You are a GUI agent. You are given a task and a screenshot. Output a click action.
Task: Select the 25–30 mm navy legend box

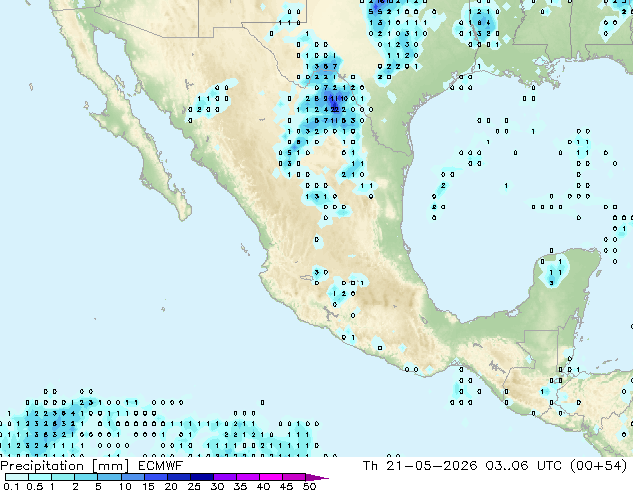(x=202, y=477)
